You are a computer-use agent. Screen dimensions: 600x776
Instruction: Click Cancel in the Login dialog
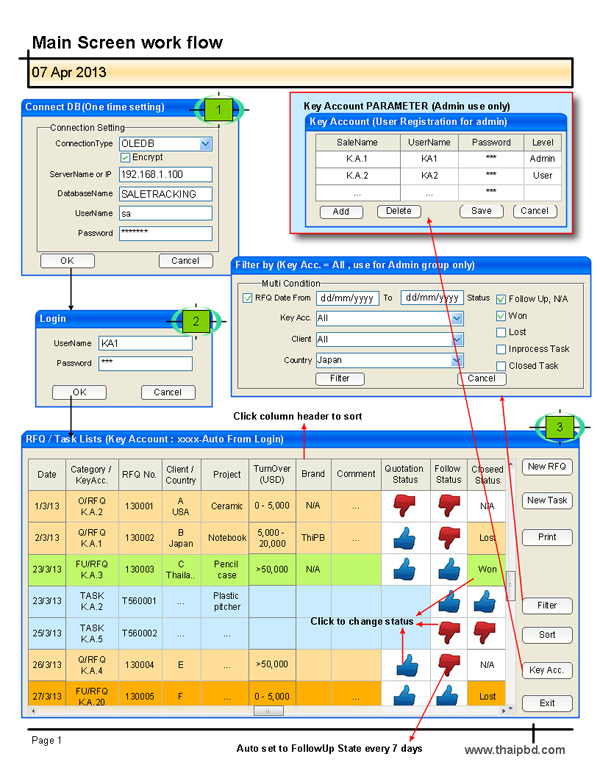pyautogui.click(x=168, y=392)
